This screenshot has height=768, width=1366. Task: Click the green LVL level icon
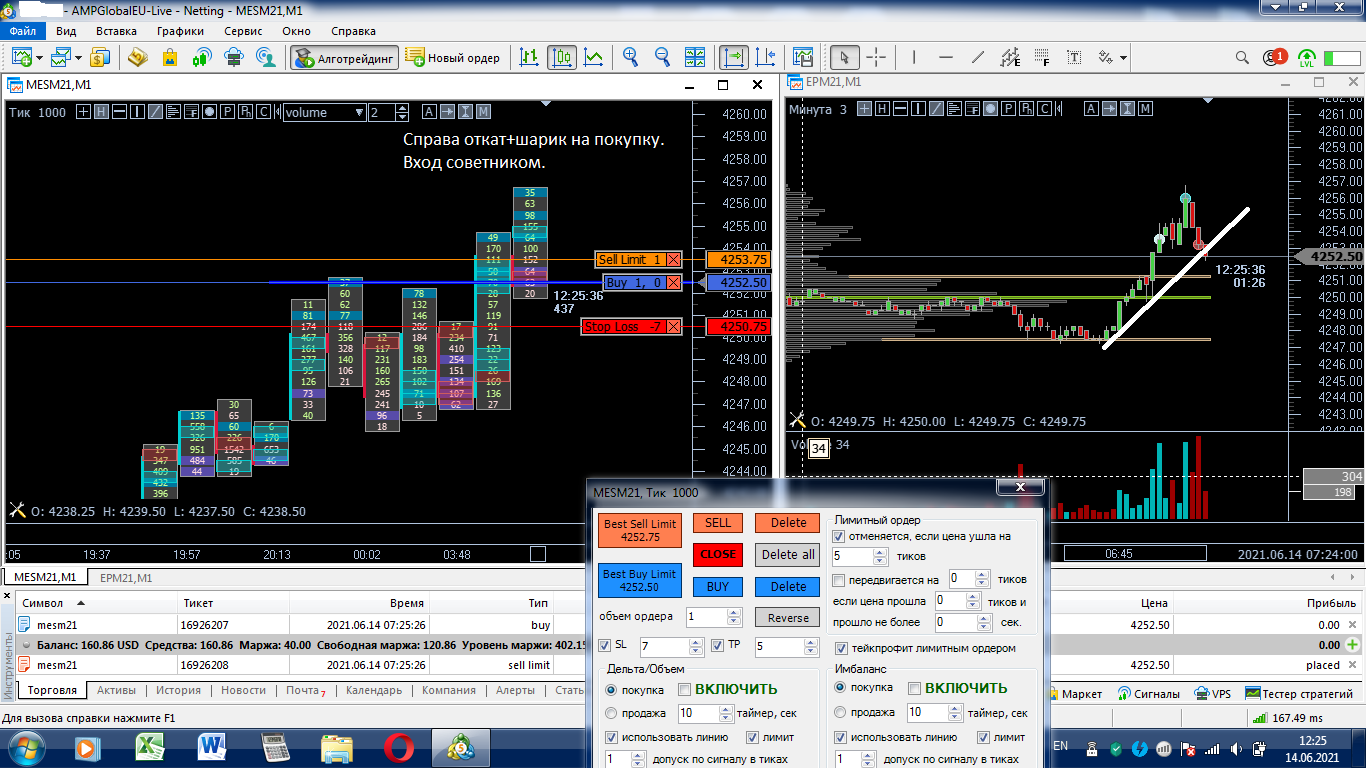pos(1306,58)
